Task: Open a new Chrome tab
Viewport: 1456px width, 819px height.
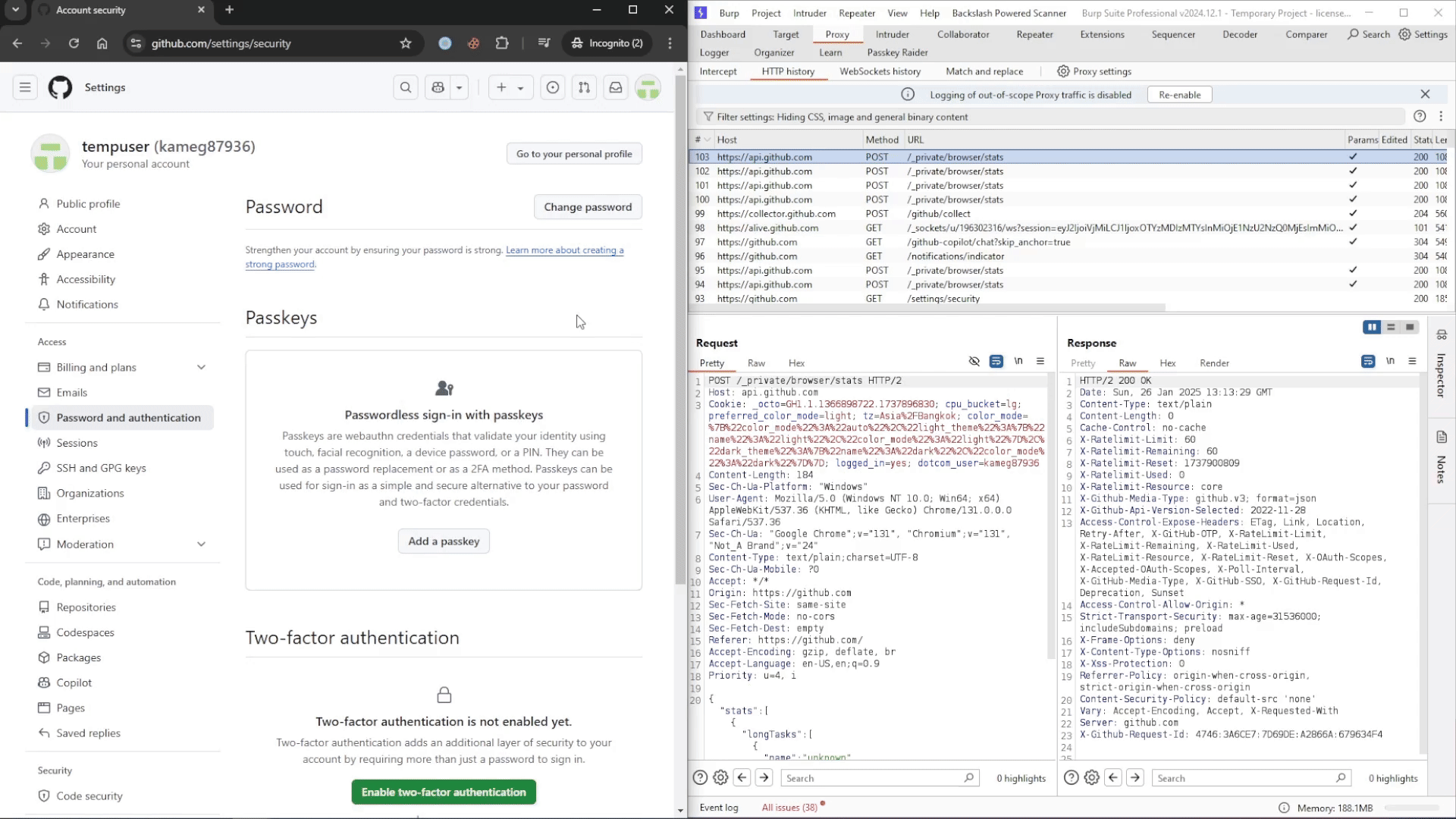Action: coord(230,10)
